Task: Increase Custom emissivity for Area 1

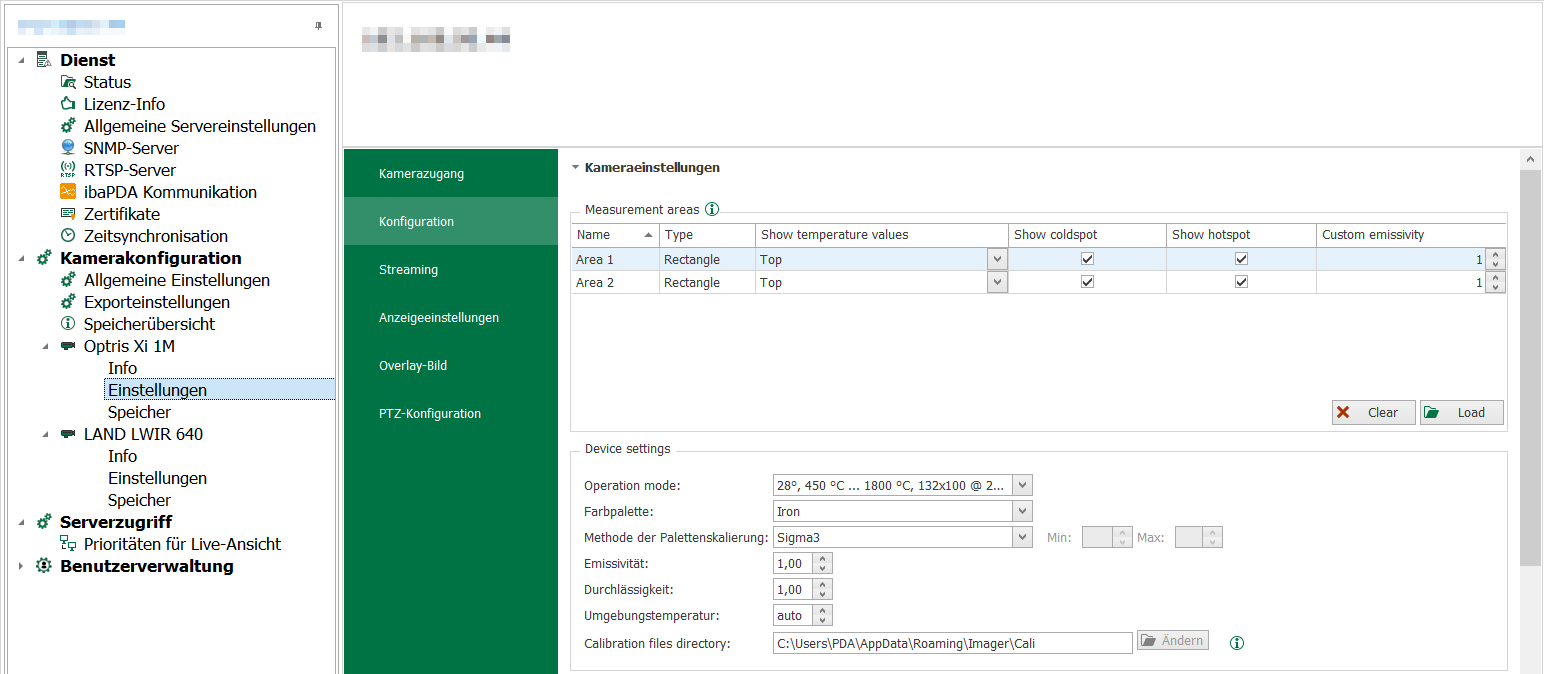Action: pyautogui.click(x=1495, y=254)
